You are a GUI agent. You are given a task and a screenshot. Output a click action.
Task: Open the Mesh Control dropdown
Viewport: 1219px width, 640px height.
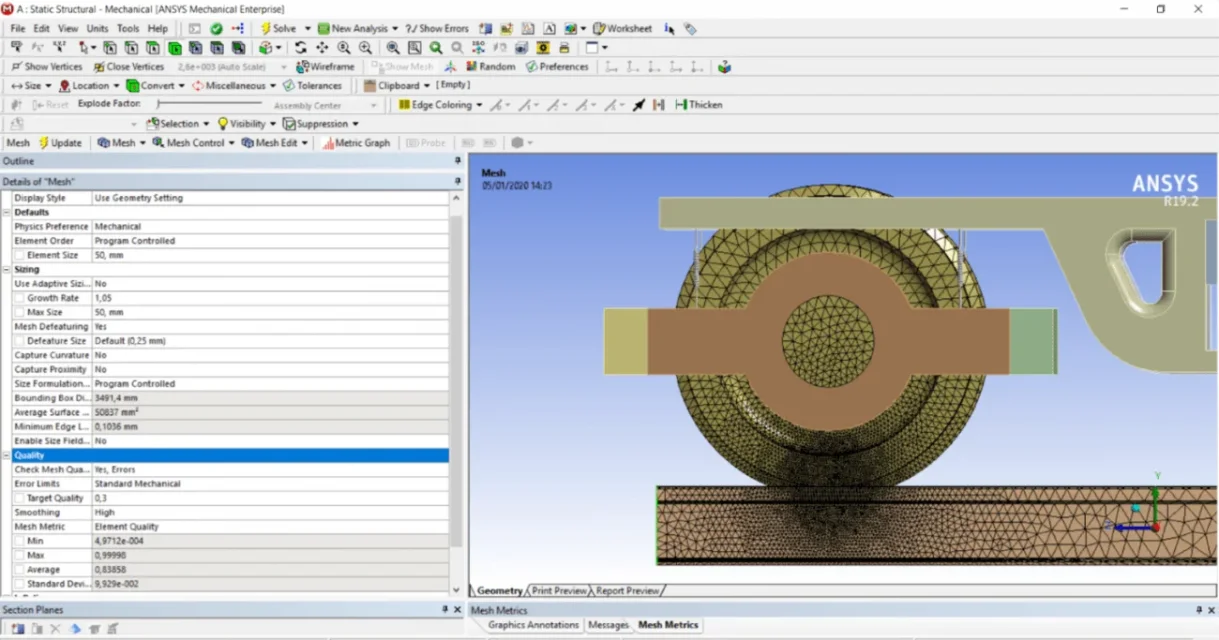point(194,143)
